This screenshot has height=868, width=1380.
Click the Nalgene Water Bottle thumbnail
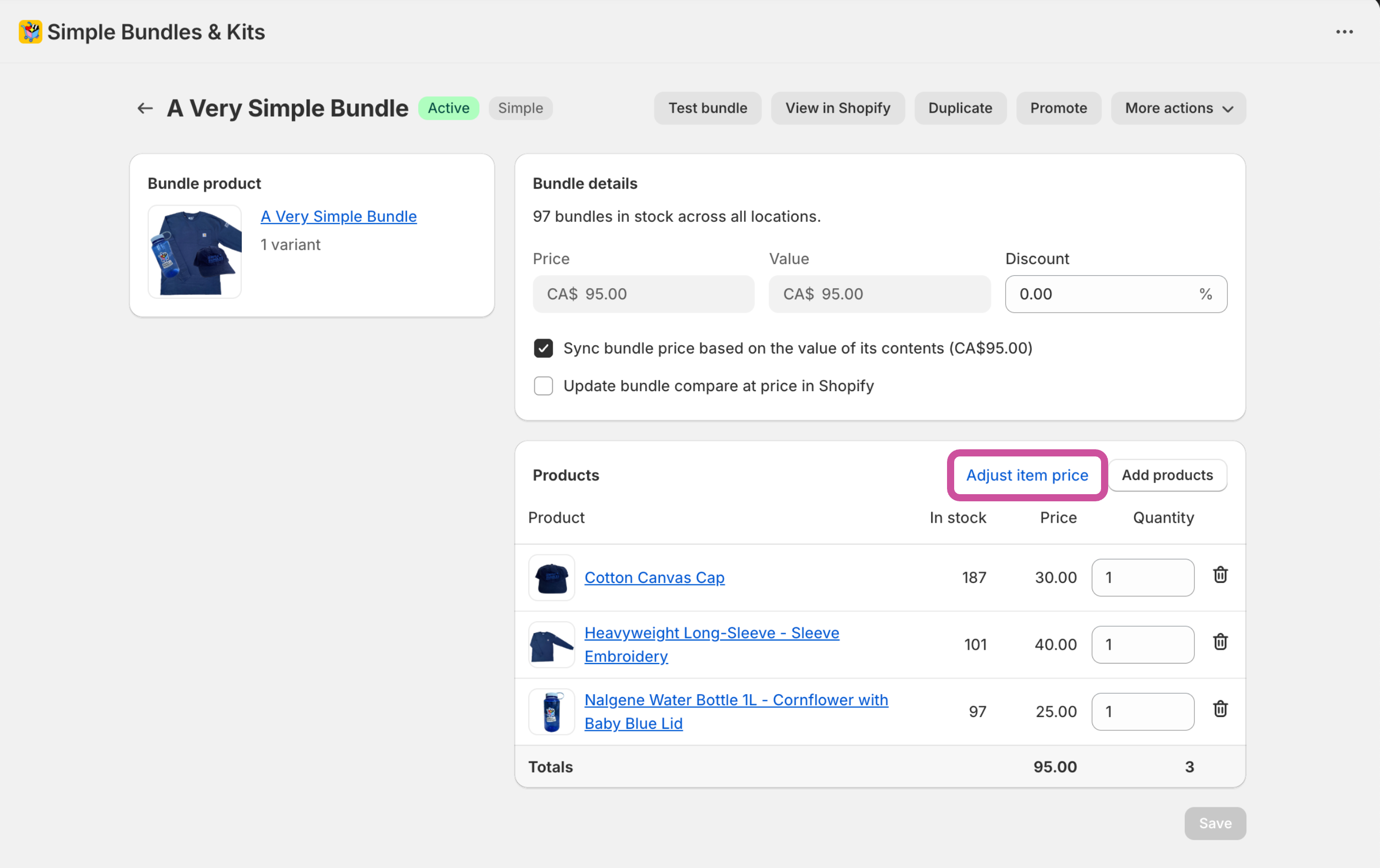tap(551, 711)
